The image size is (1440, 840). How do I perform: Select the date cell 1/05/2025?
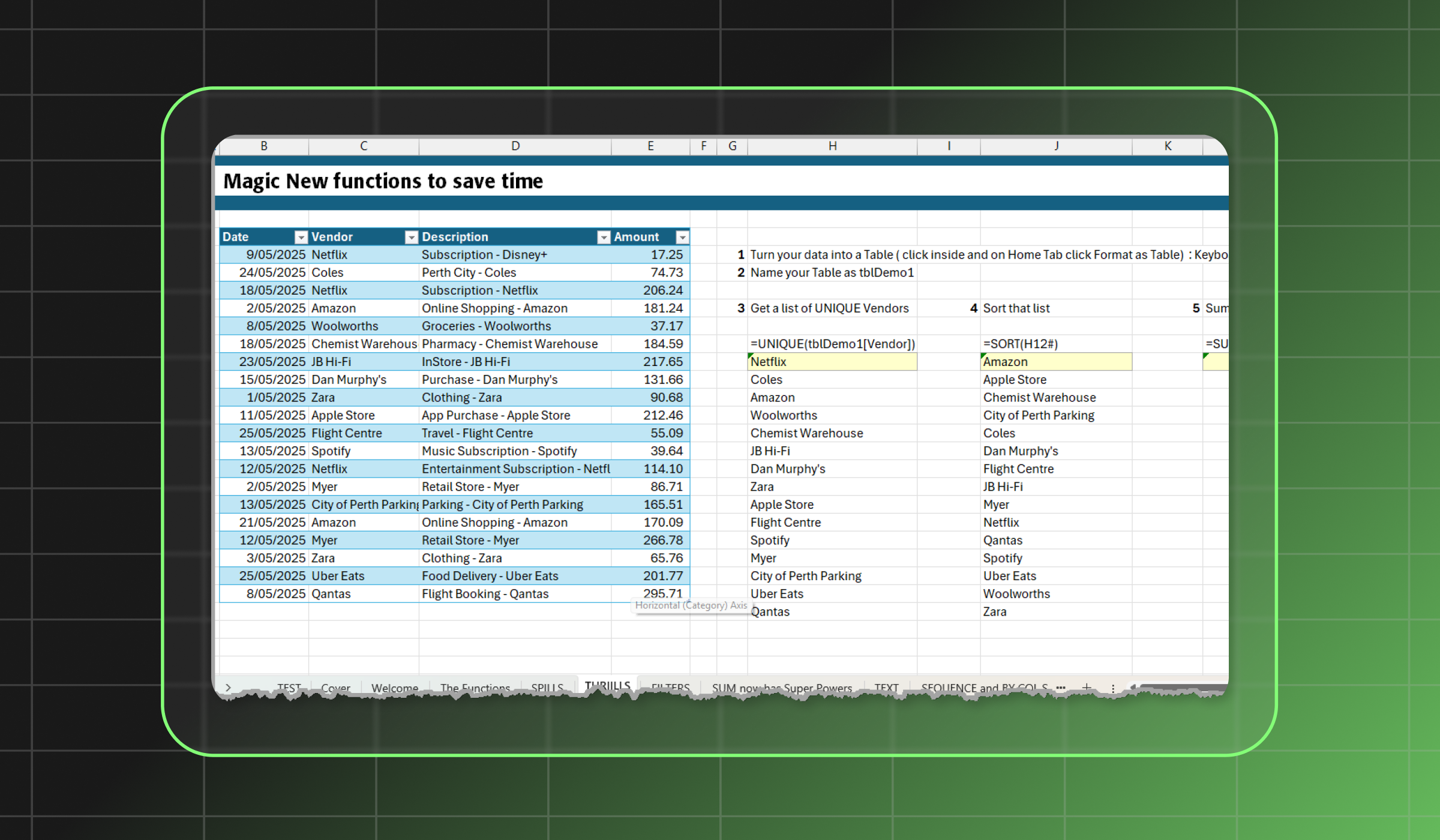[x=264, y=398]
